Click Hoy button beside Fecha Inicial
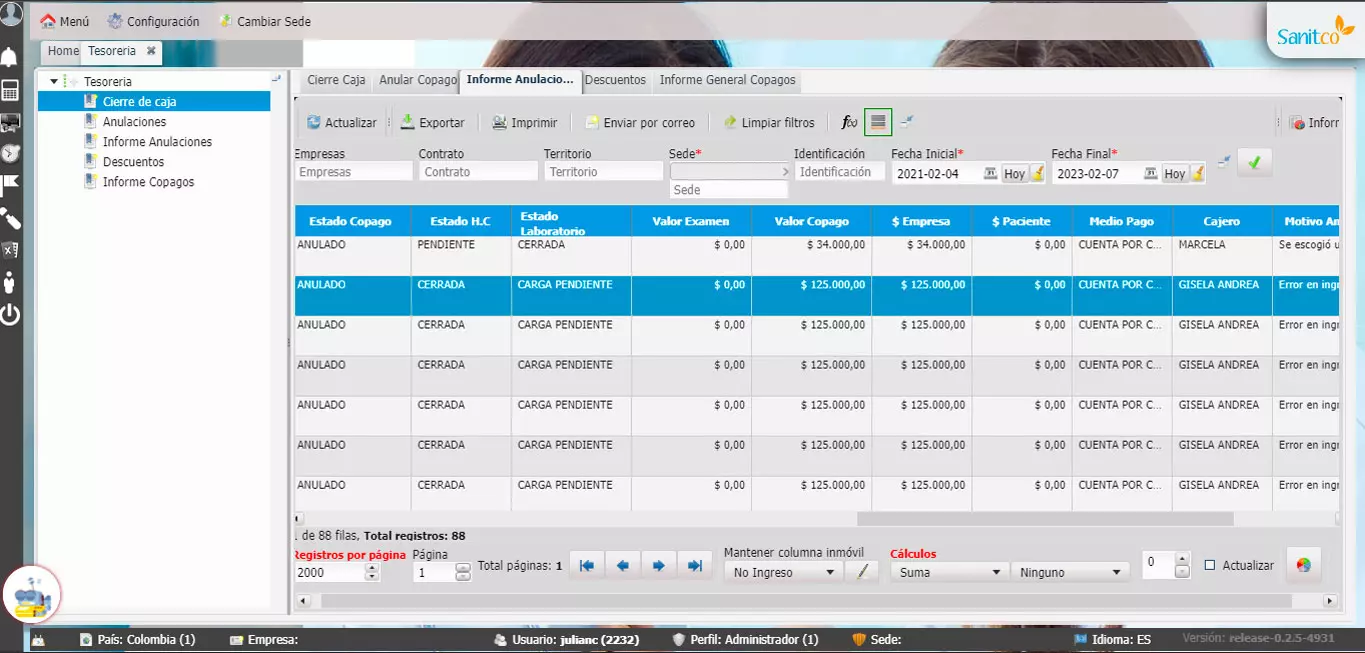This screenshot has height=653, width=1365. (1014, 174)
